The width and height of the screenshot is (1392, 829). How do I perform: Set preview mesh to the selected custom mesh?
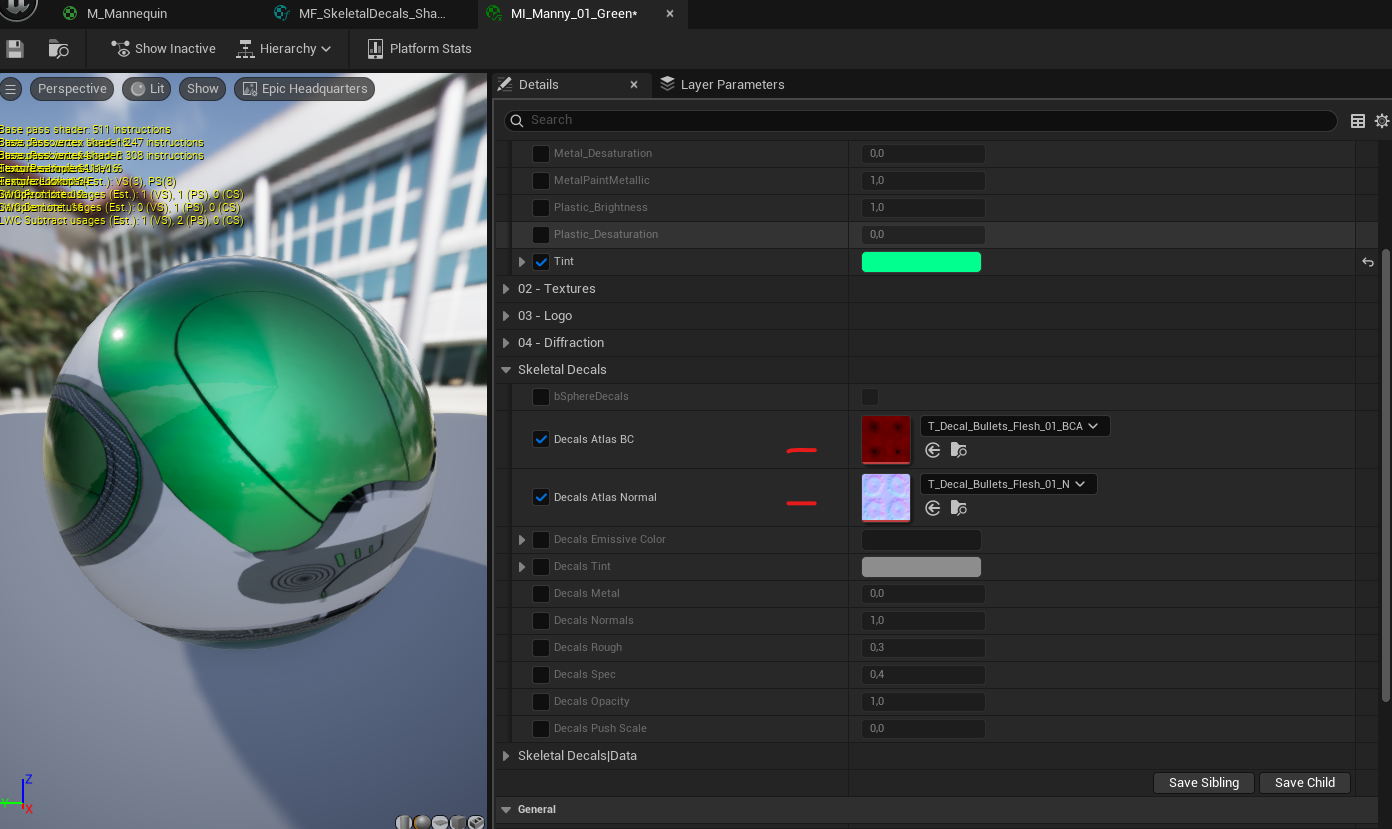point(476,822)
